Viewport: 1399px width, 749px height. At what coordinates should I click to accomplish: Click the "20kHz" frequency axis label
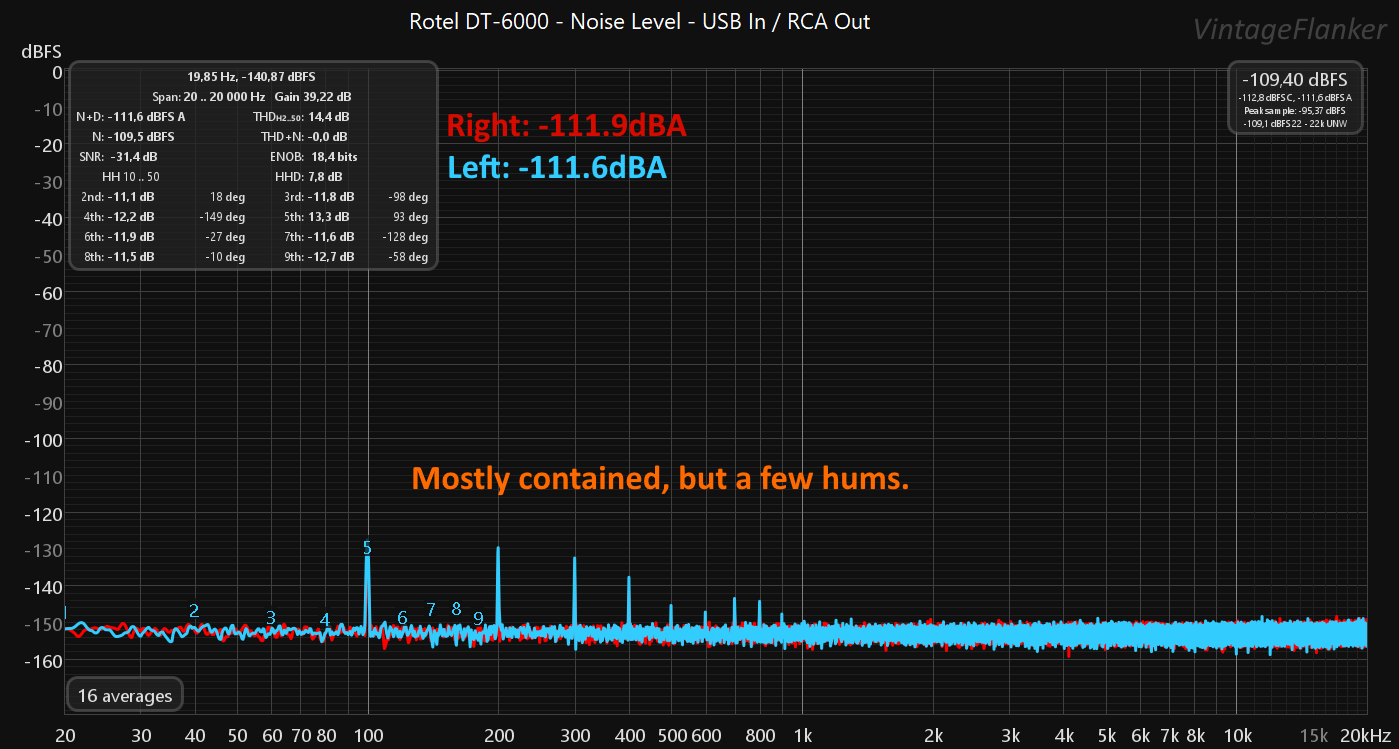(1365, 736)
